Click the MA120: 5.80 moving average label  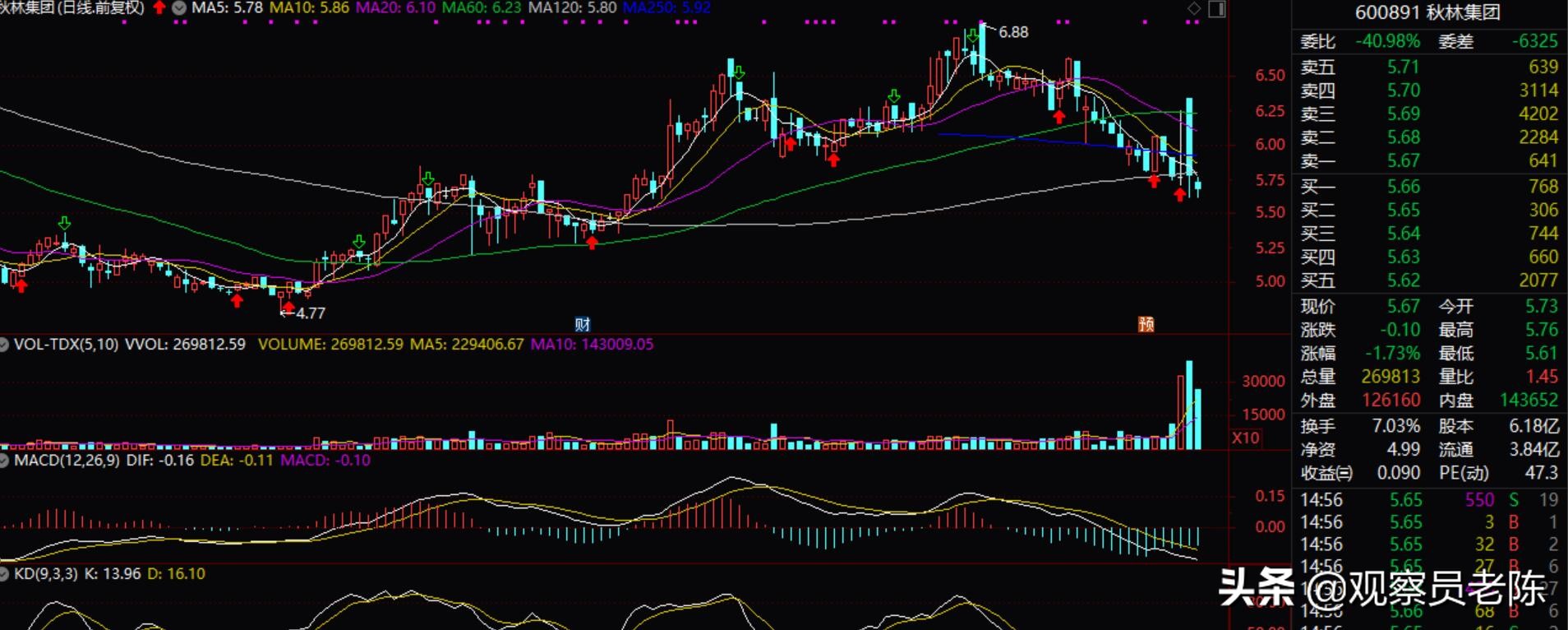pos(572,7)
